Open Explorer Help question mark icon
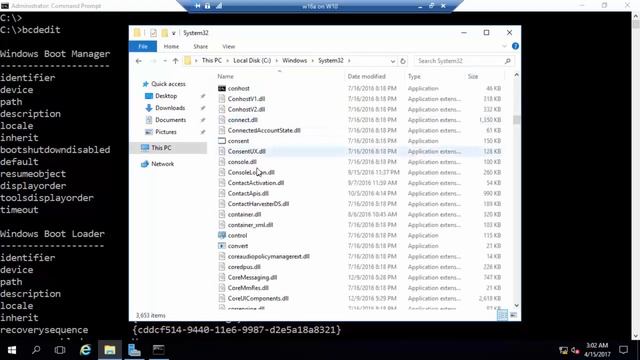640x360 pixels. [x=515, y=46]
